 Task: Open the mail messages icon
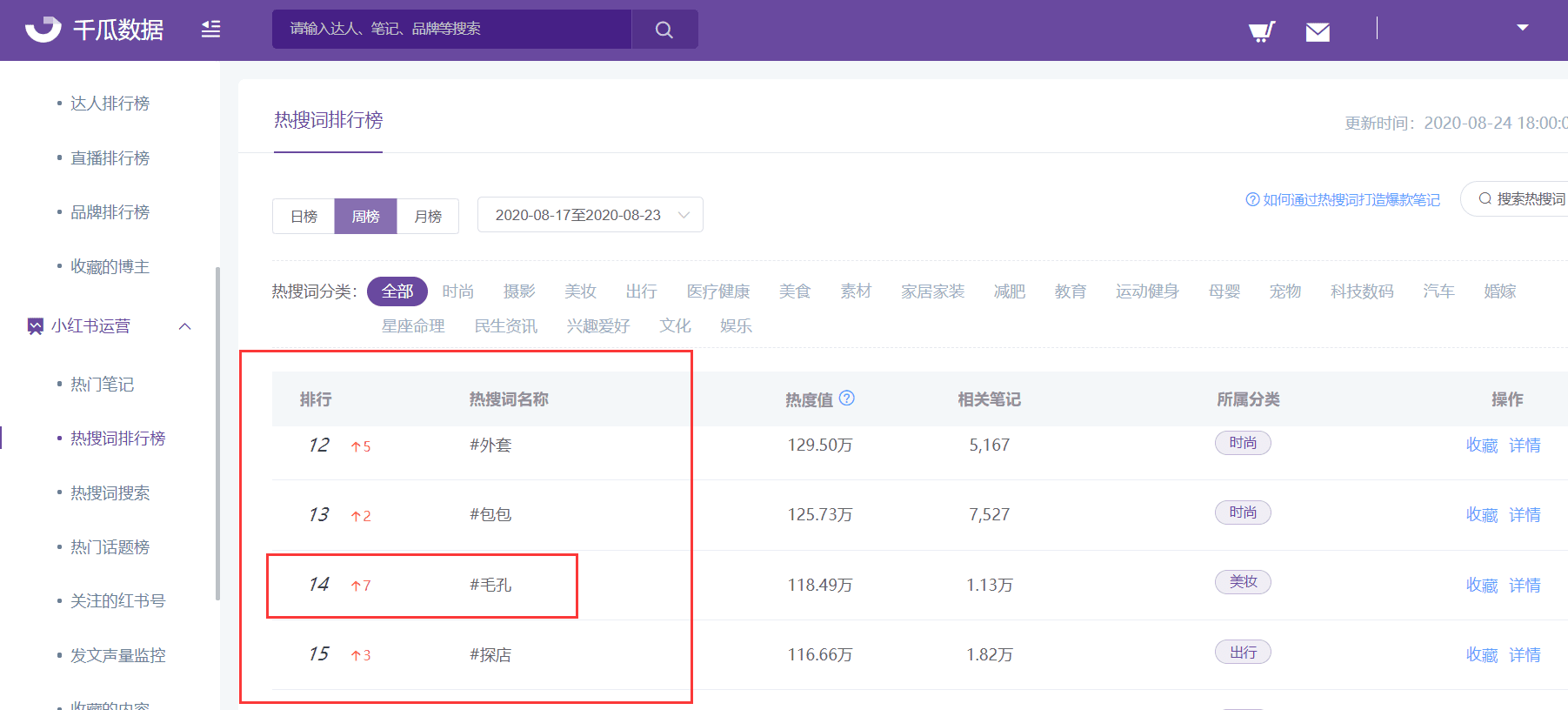click(1318, 32)
